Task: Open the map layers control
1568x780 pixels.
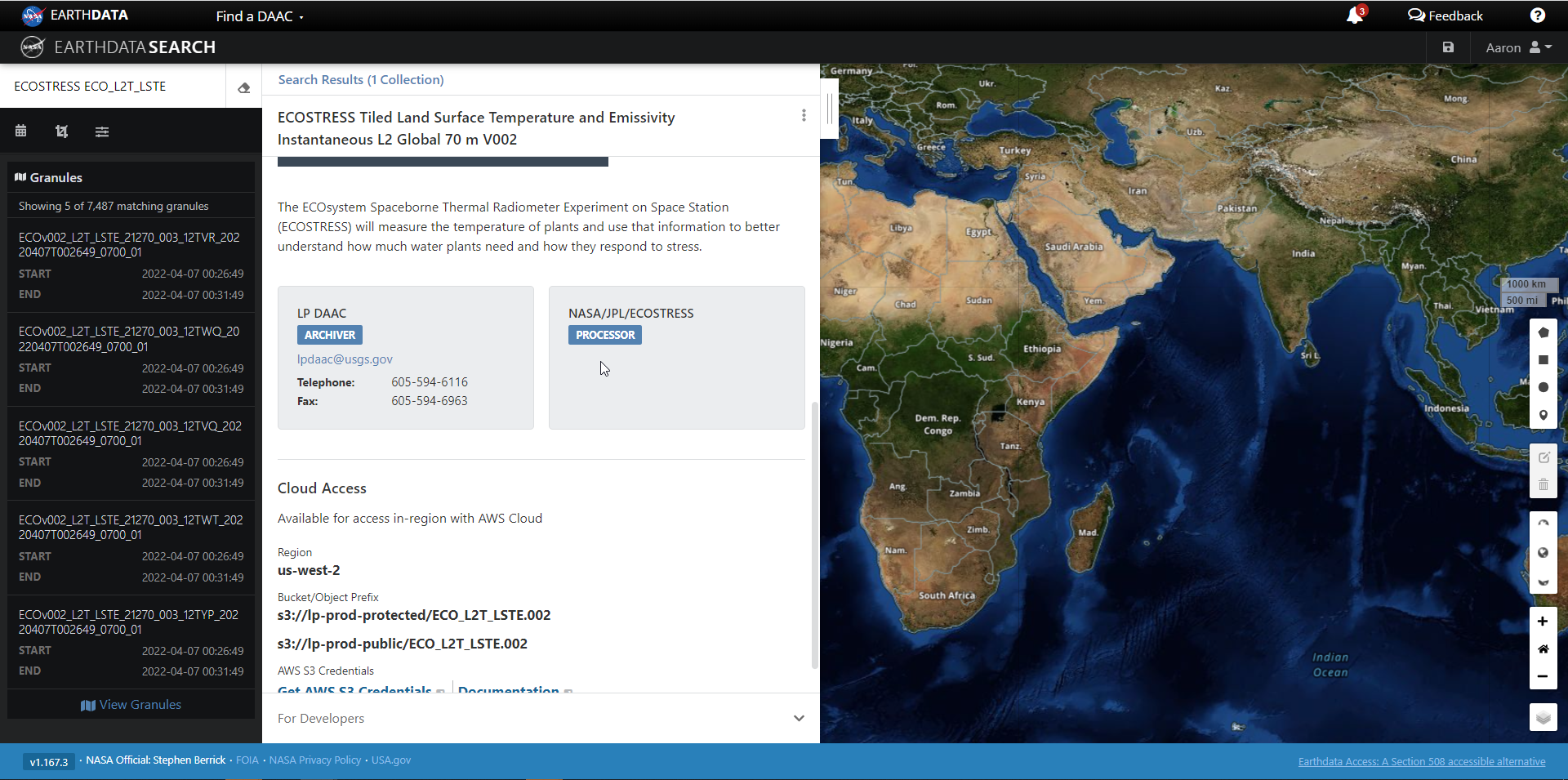Action: pos(1543,717)
